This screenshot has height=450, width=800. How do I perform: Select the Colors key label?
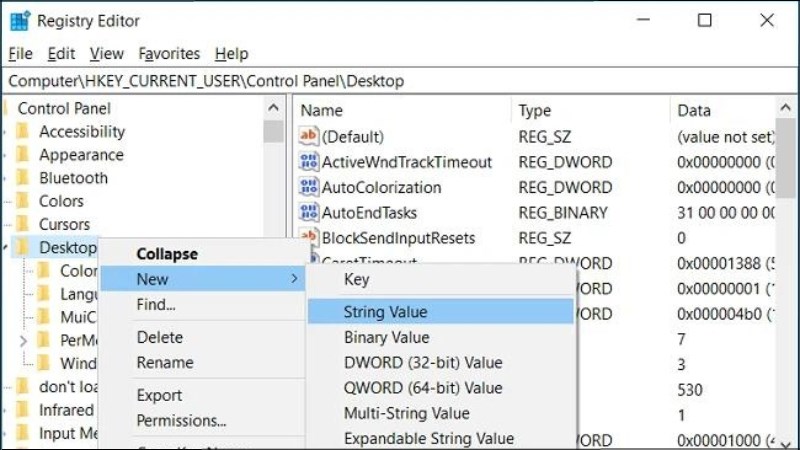(x=61, y=201)
